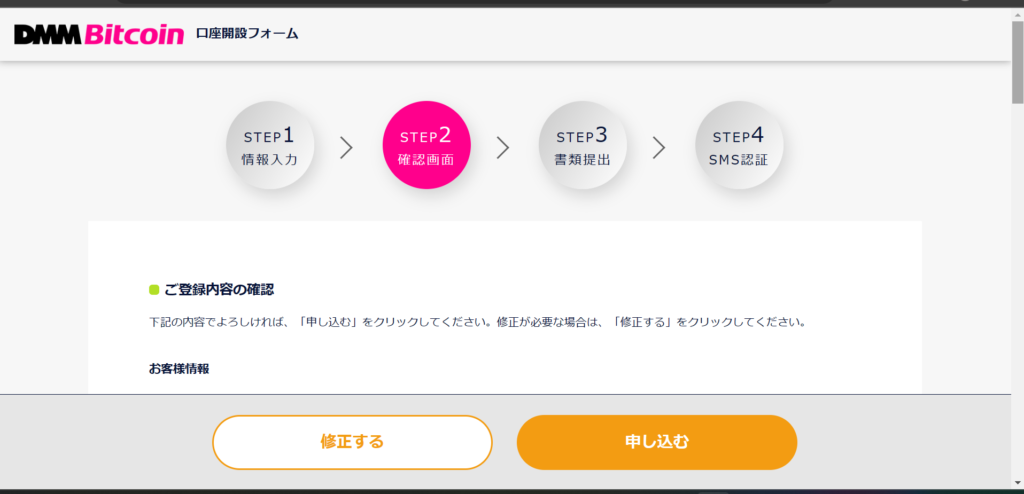Go to STEP1 情報入力 circle
The image size is (1024, 494).
pyautogui.click(x=270, y=145)
